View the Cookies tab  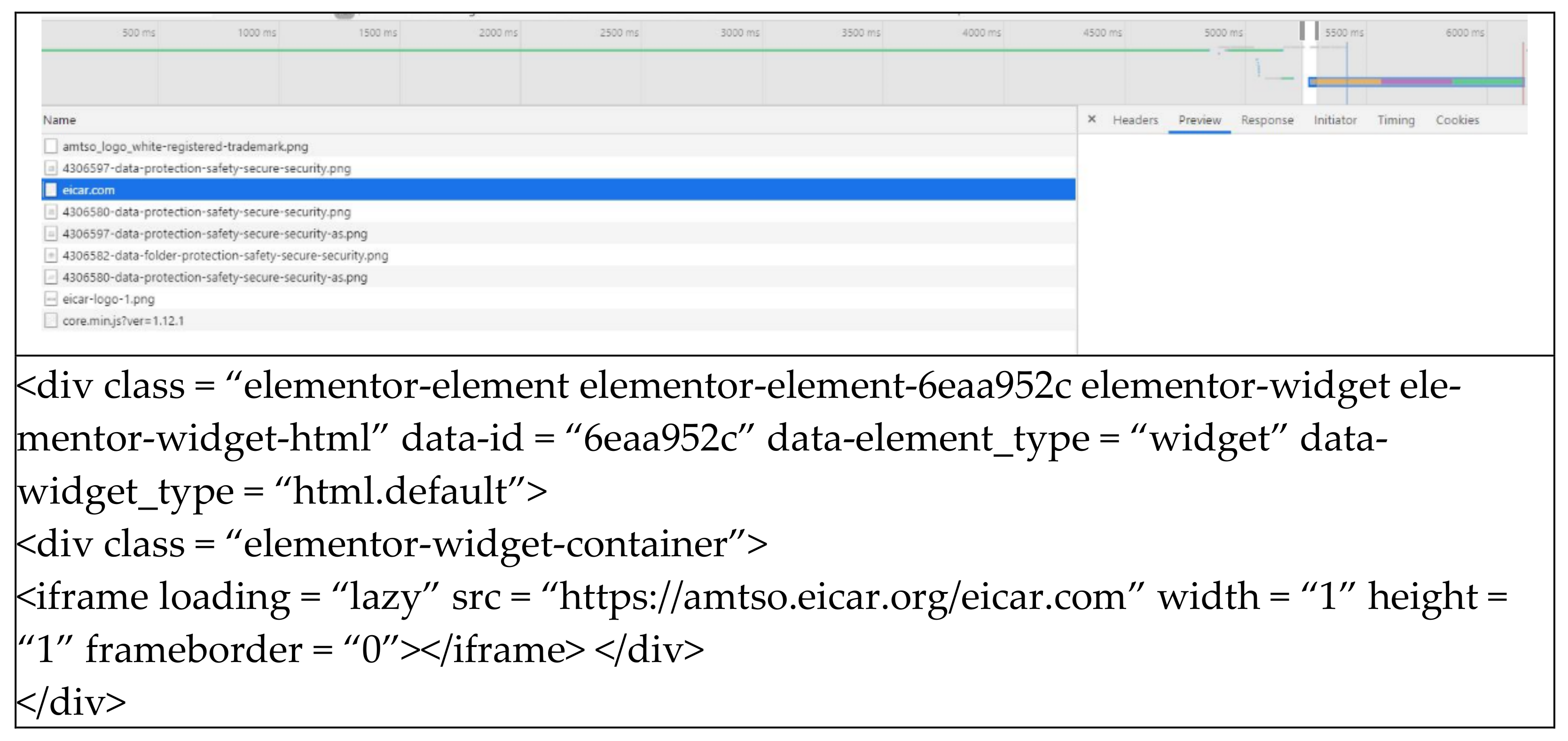pyautogui.click(x=1457, y=120)
